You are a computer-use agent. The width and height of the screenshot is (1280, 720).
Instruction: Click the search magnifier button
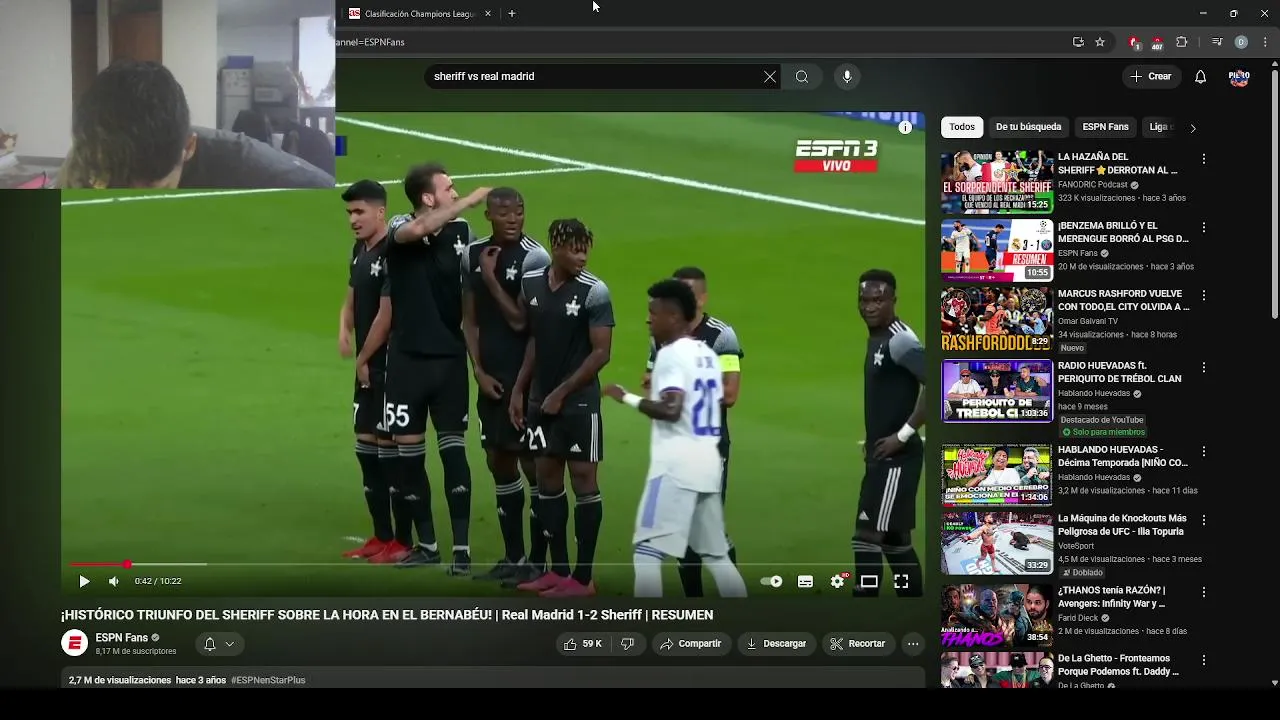(802, 76)
